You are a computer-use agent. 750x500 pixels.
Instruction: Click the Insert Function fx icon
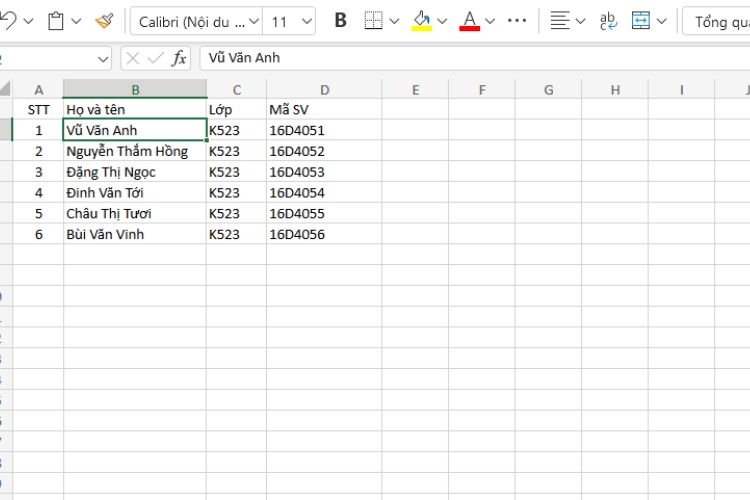pos(179,58)
